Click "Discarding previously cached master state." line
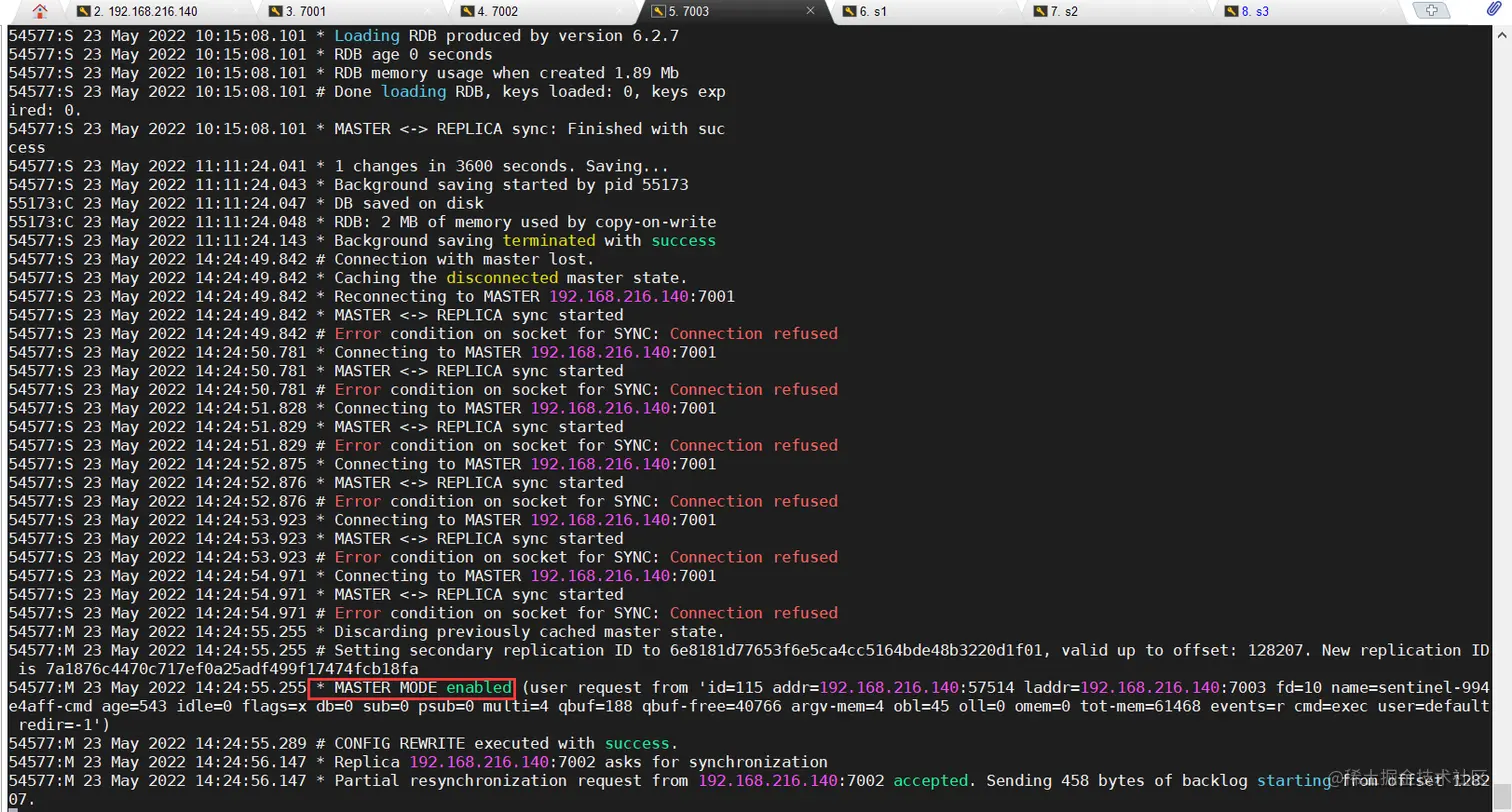Screen dimensions: 1512x812 pos(529,632)
